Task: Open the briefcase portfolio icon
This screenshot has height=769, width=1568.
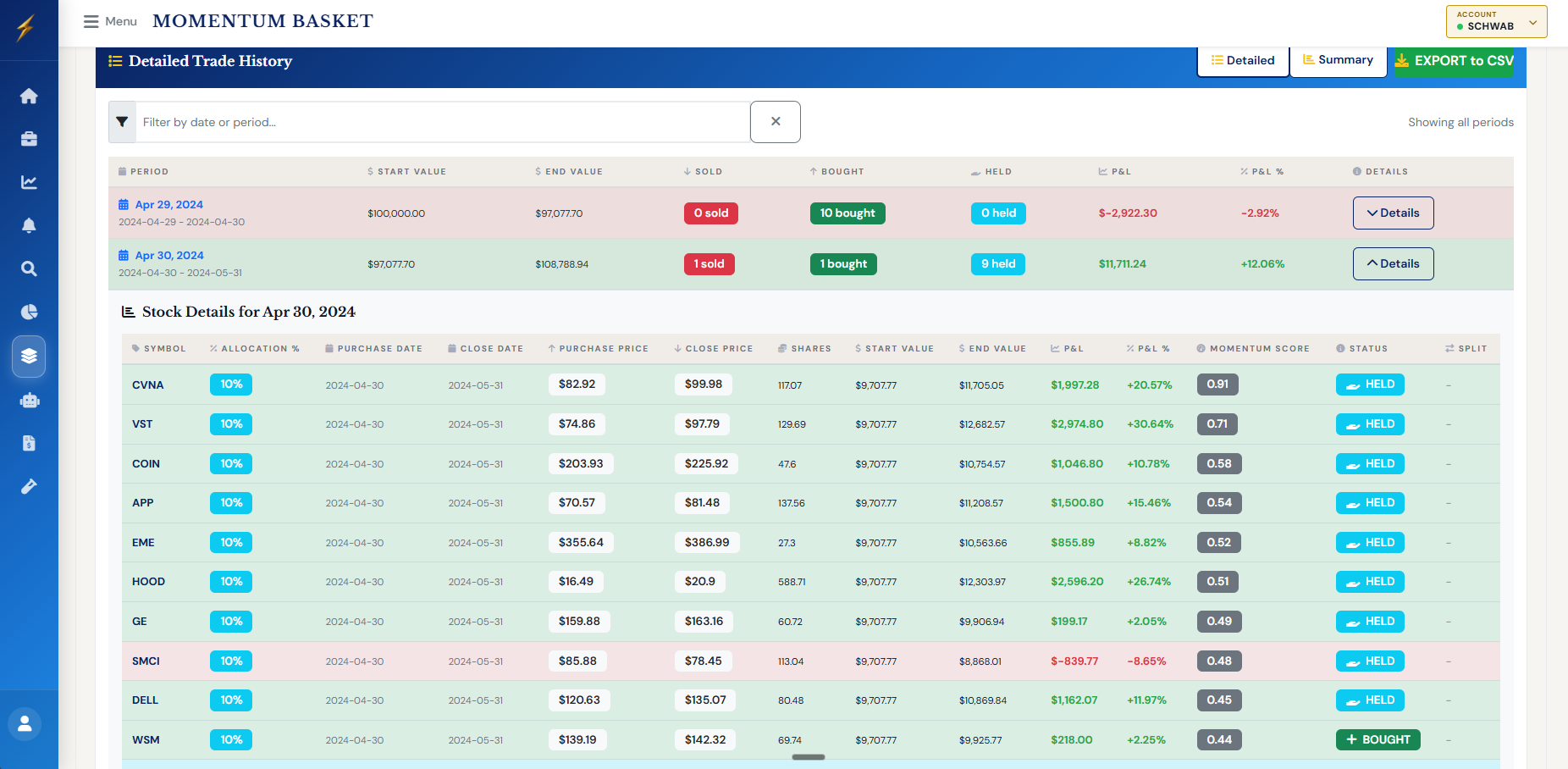Action: pyautogui.click(x=29, y=139)
